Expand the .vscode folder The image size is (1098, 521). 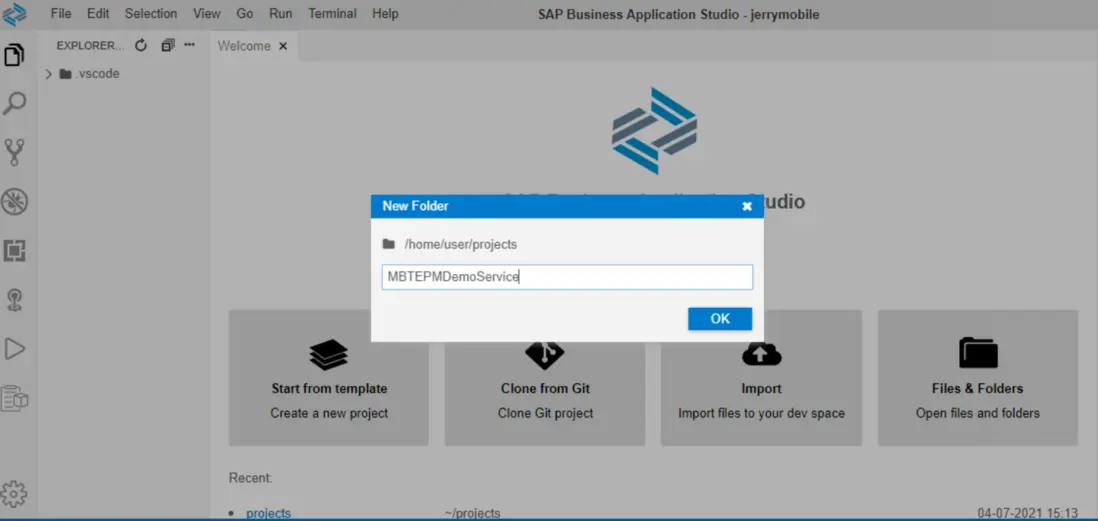point(48,74)
